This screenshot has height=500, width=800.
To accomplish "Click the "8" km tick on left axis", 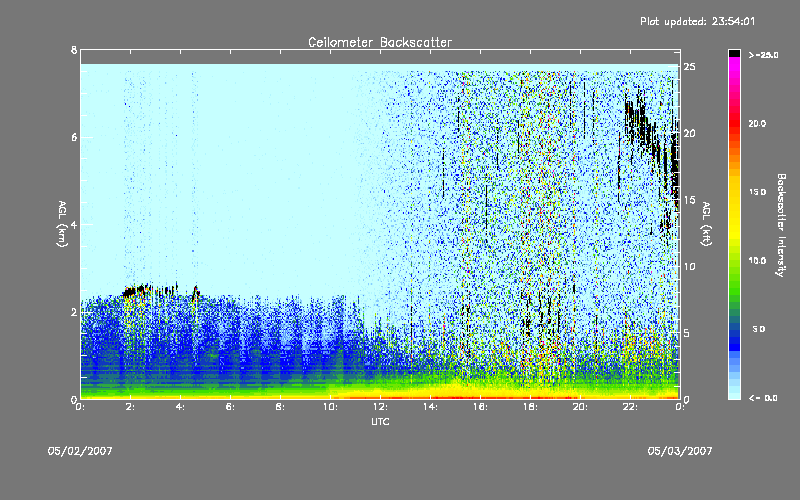I will tap(74, 50).
